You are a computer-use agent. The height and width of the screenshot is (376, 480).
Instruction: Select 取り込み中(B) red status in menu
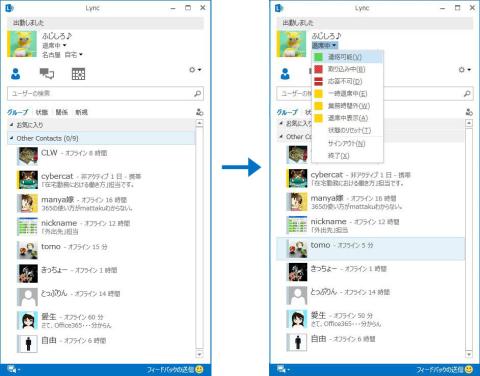pos(347,69)
